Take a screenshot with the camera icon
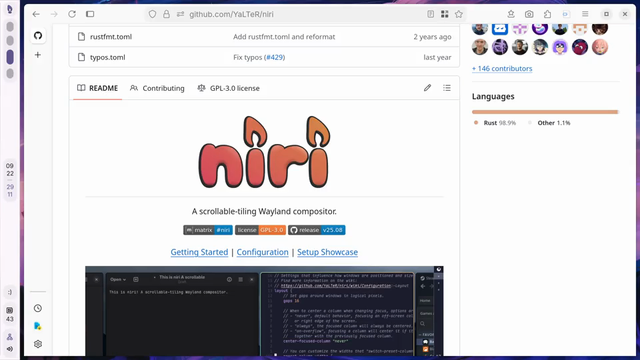640x360 pixels. click(529, 14)
